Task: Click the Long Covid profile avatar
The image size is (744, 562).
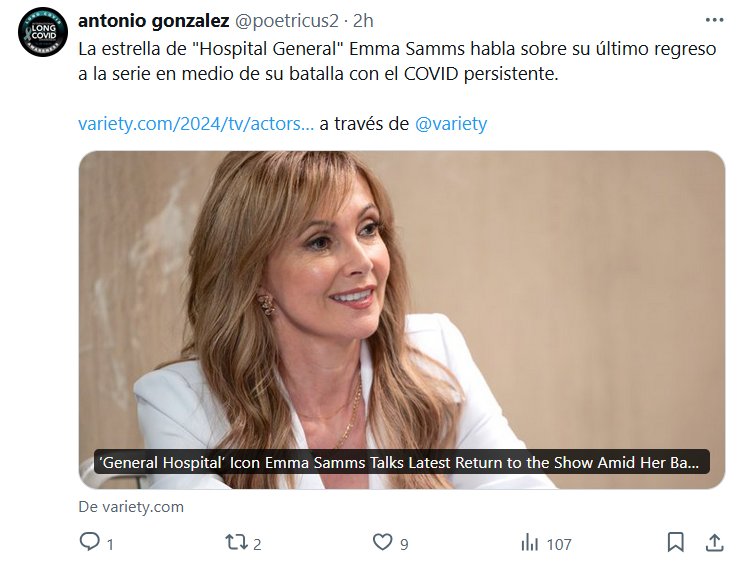Action: (43, 32)
